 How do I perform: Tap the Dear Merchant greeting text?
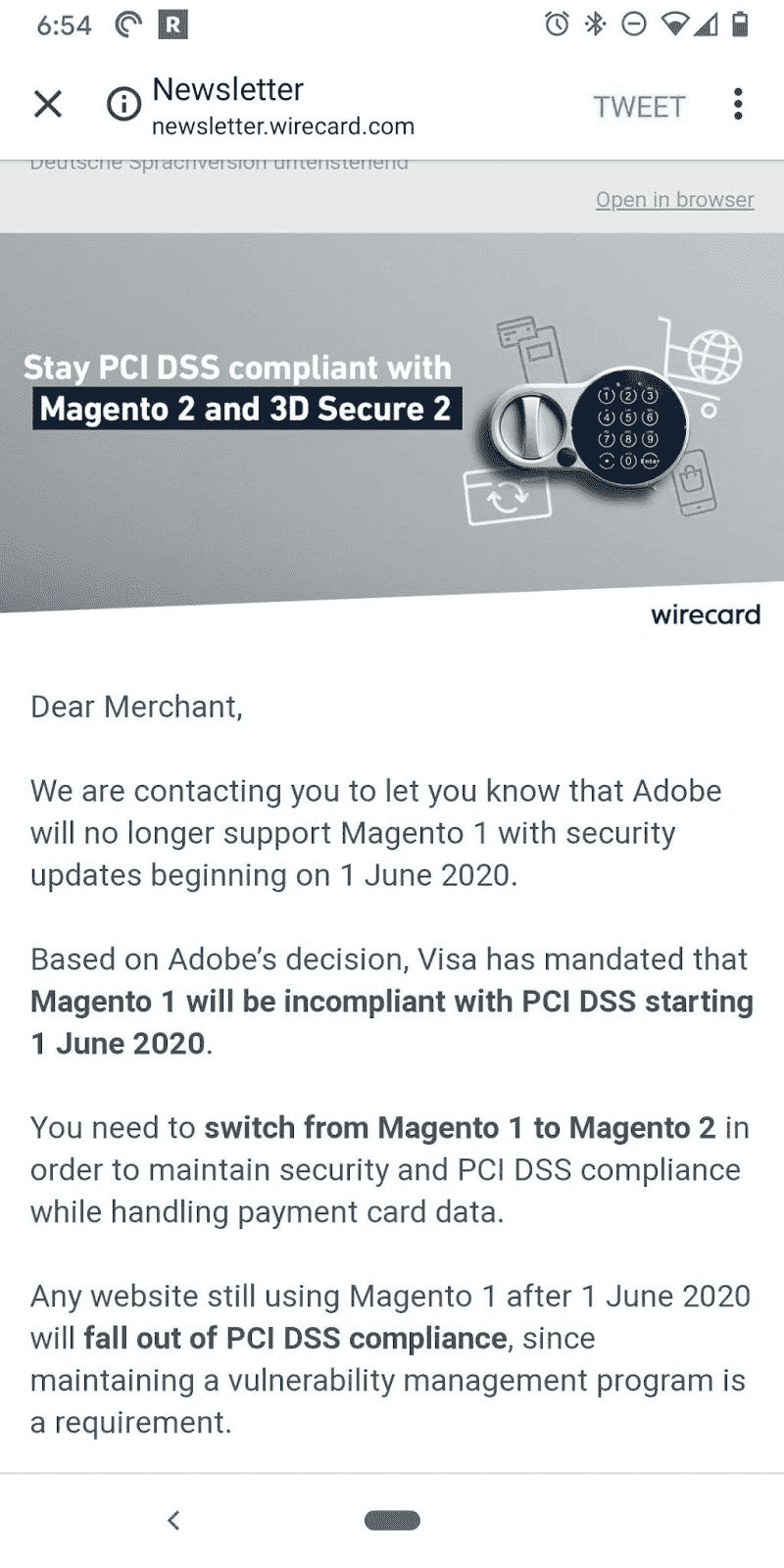click(x=136, y=707)
